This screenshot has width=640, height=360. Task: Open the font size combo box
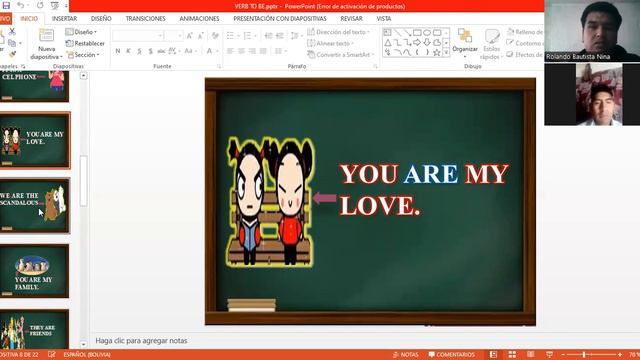(173, 36)
